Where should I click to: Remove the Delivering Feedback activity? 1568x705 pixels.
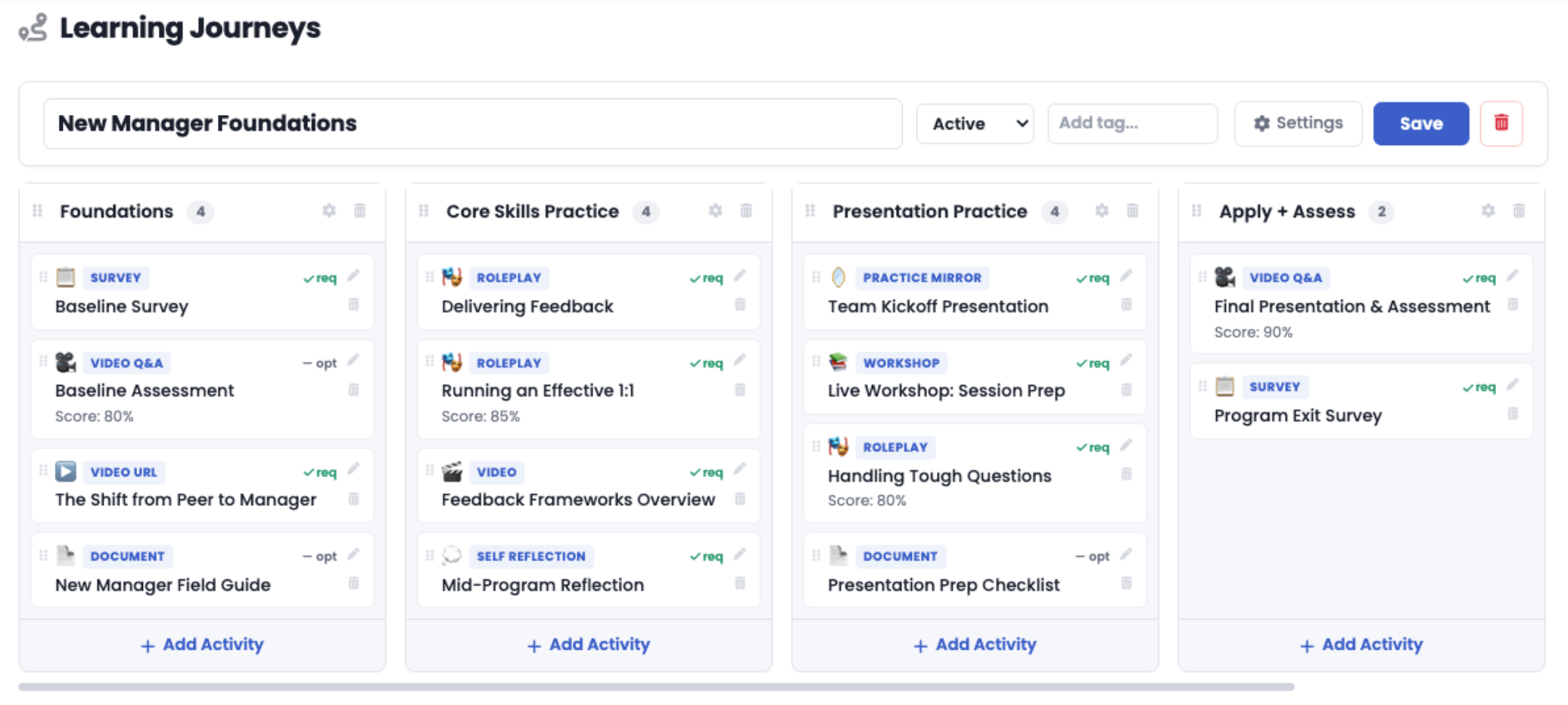(740, 305)
